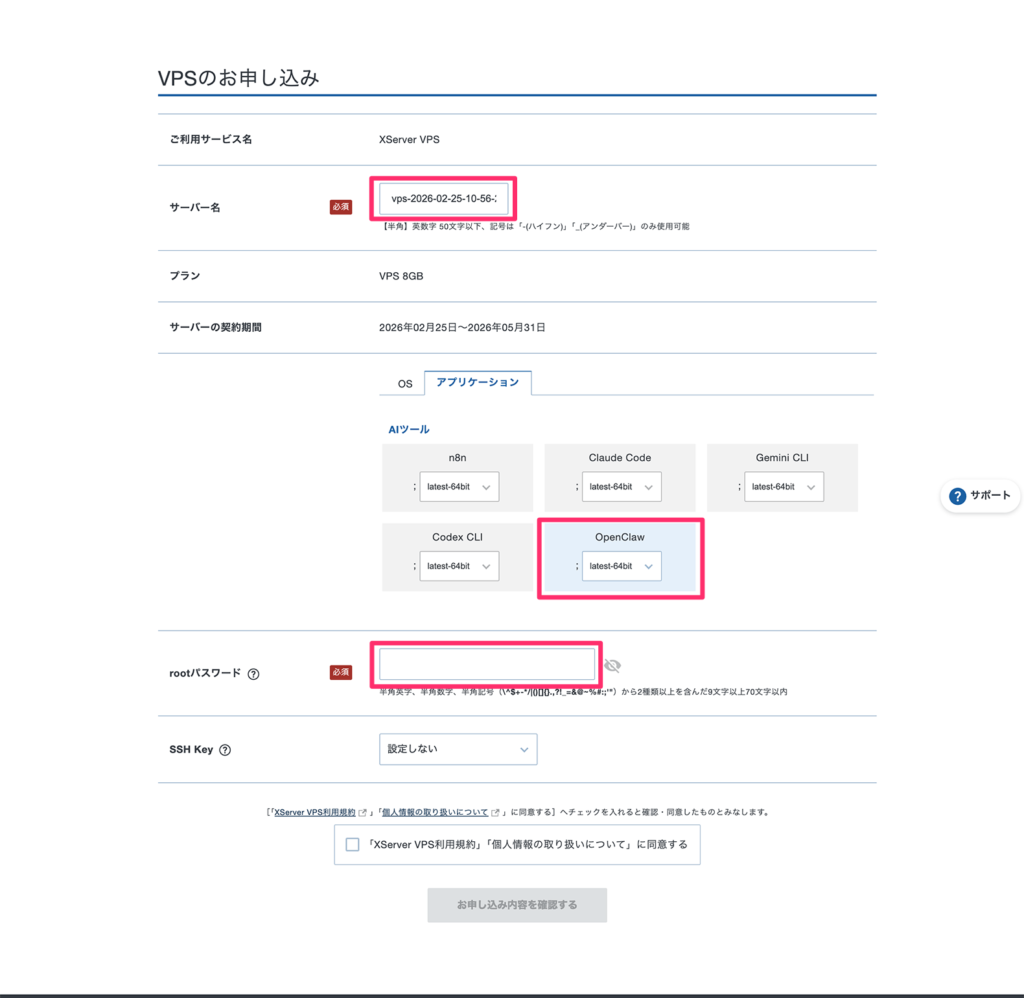Click the サーバー名 input field
Screen dimensions: 1024x998
[442, 198]
